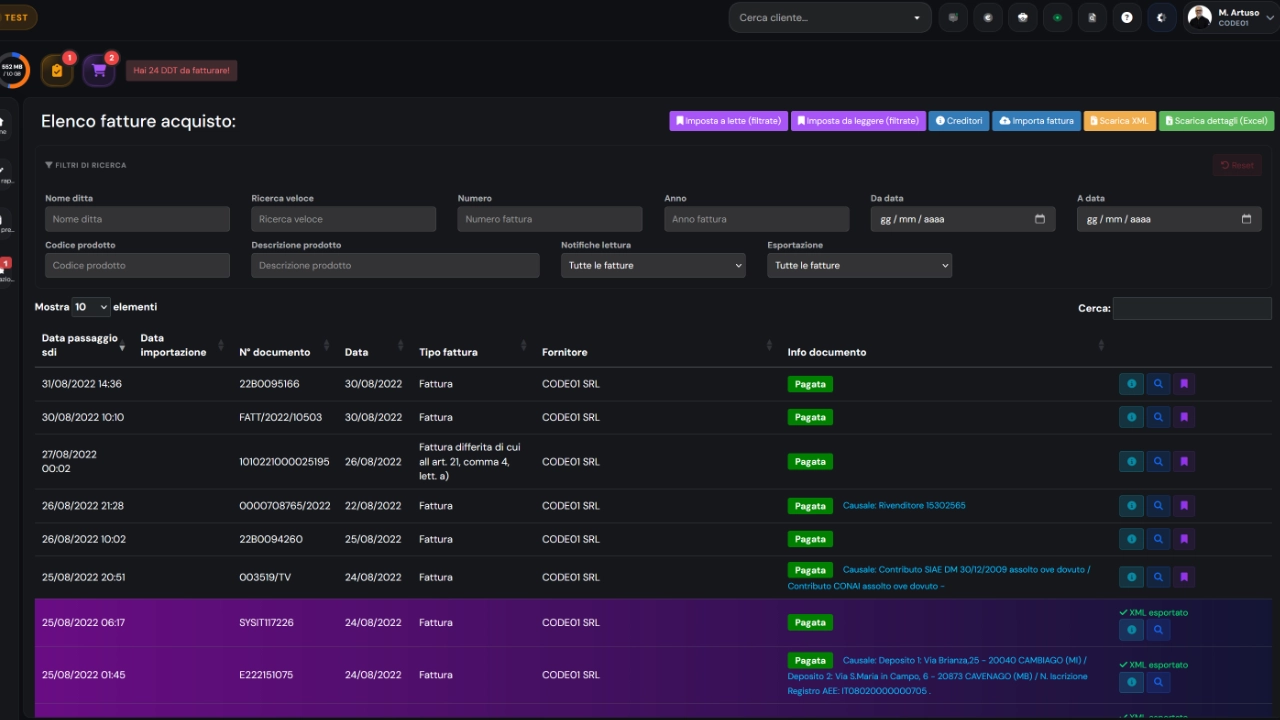Image resolution: width=1280 pixels, height=720 pixels.
Task: Click the green status dot icon
Action: [1057, 17]
